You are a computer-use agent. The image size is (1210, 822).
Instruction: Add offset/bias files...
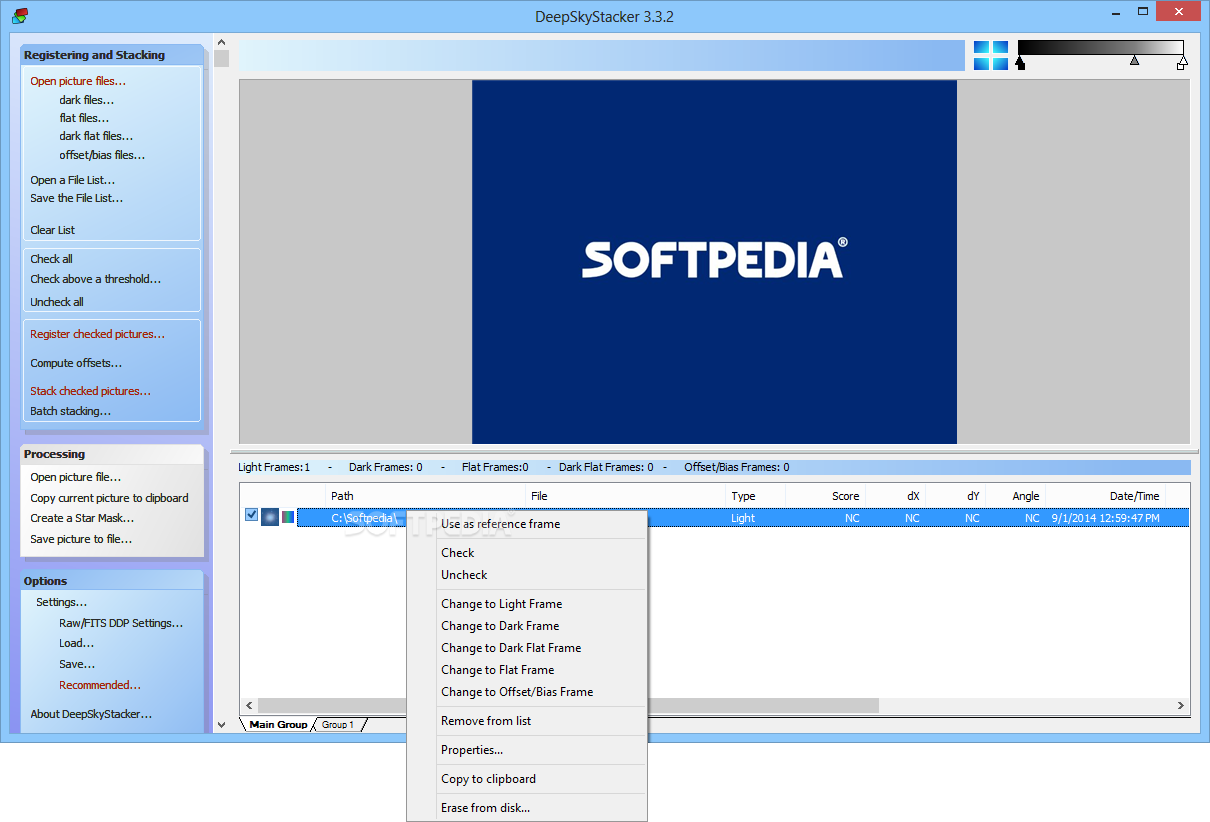point(102,155)
